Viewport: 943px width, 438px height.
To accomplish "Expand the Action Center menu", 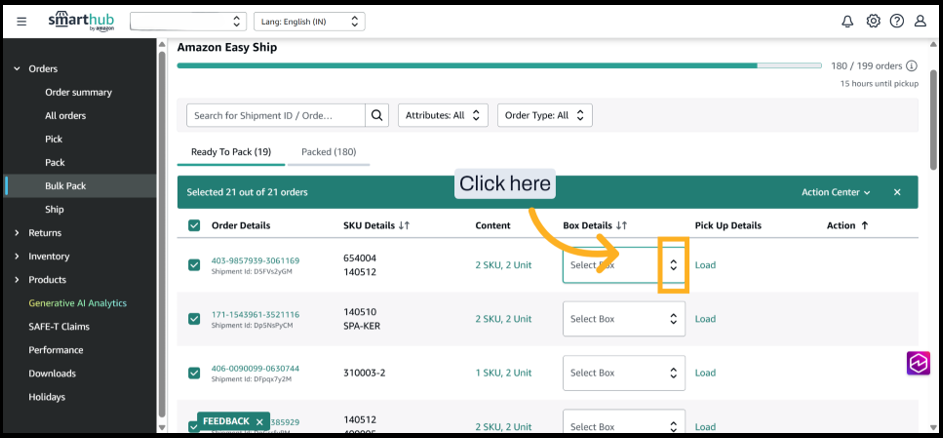I will tap(835, 192).
